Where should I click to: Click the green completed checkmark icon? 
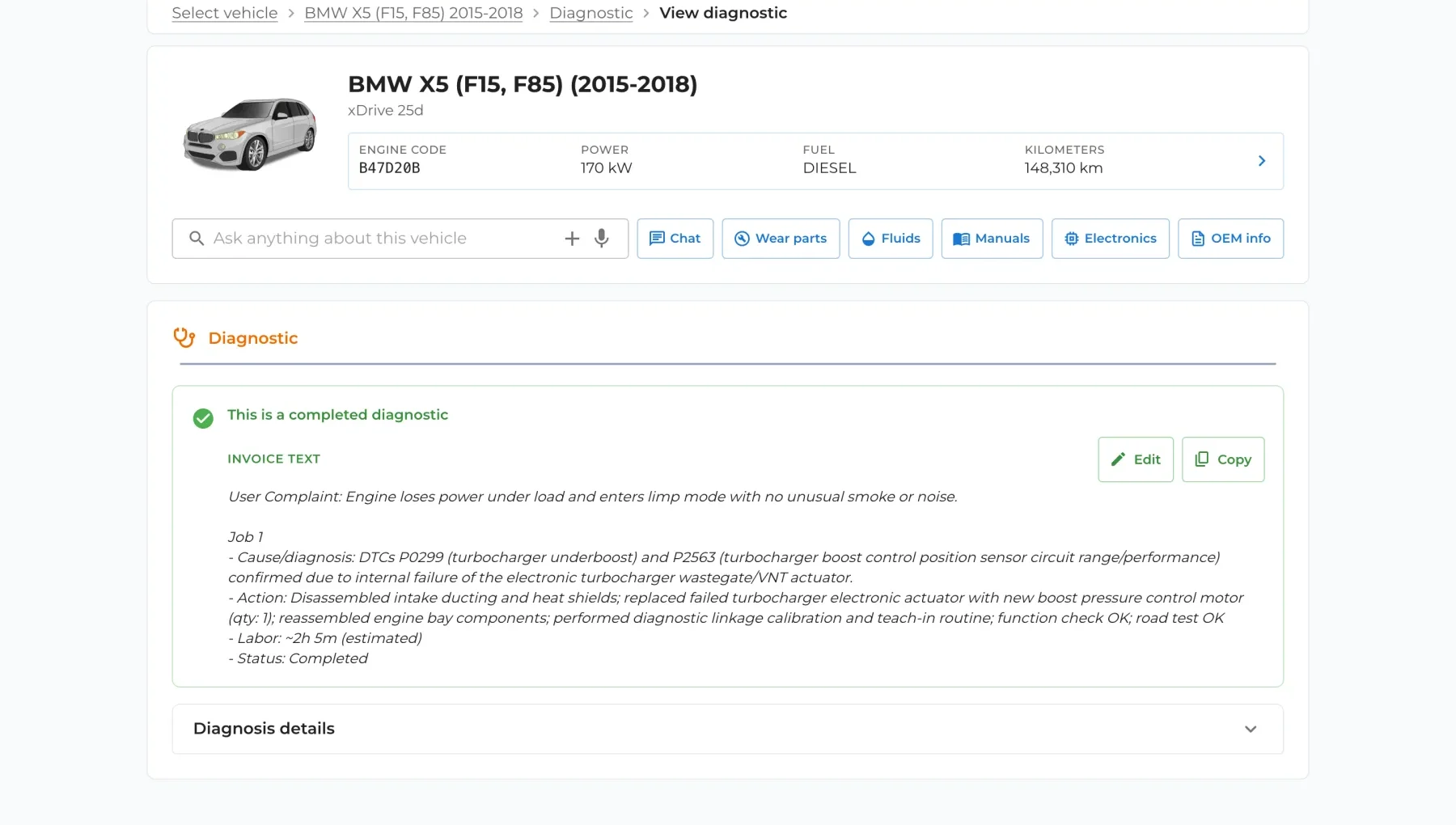point(203,418)
